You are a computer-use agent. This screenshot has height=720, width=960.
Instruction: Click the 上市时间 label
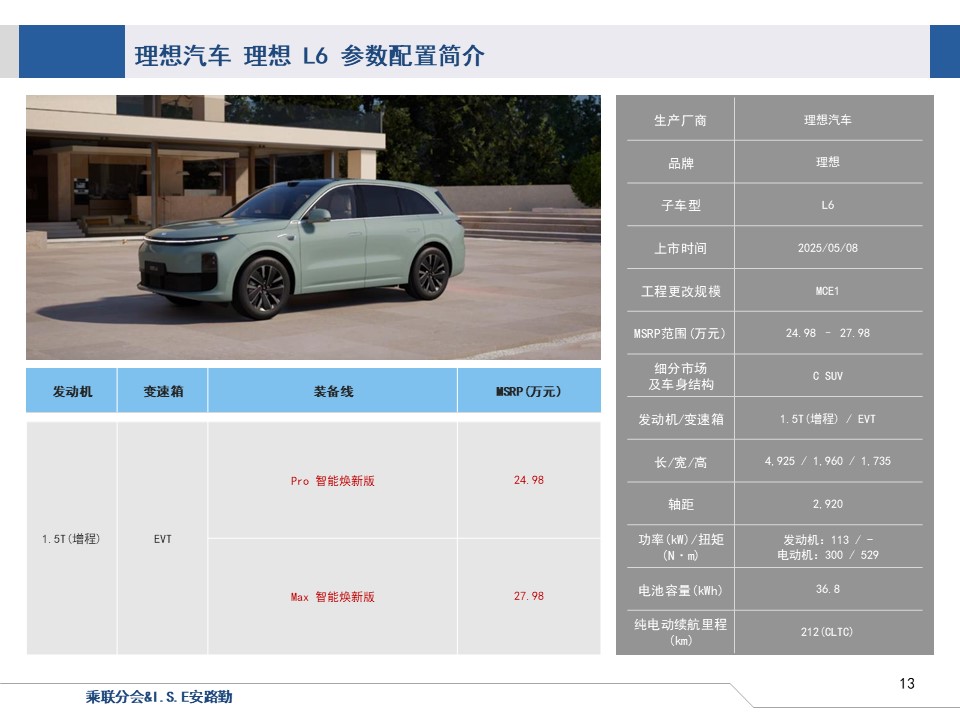pyautogui.click(x=680, y=248)
